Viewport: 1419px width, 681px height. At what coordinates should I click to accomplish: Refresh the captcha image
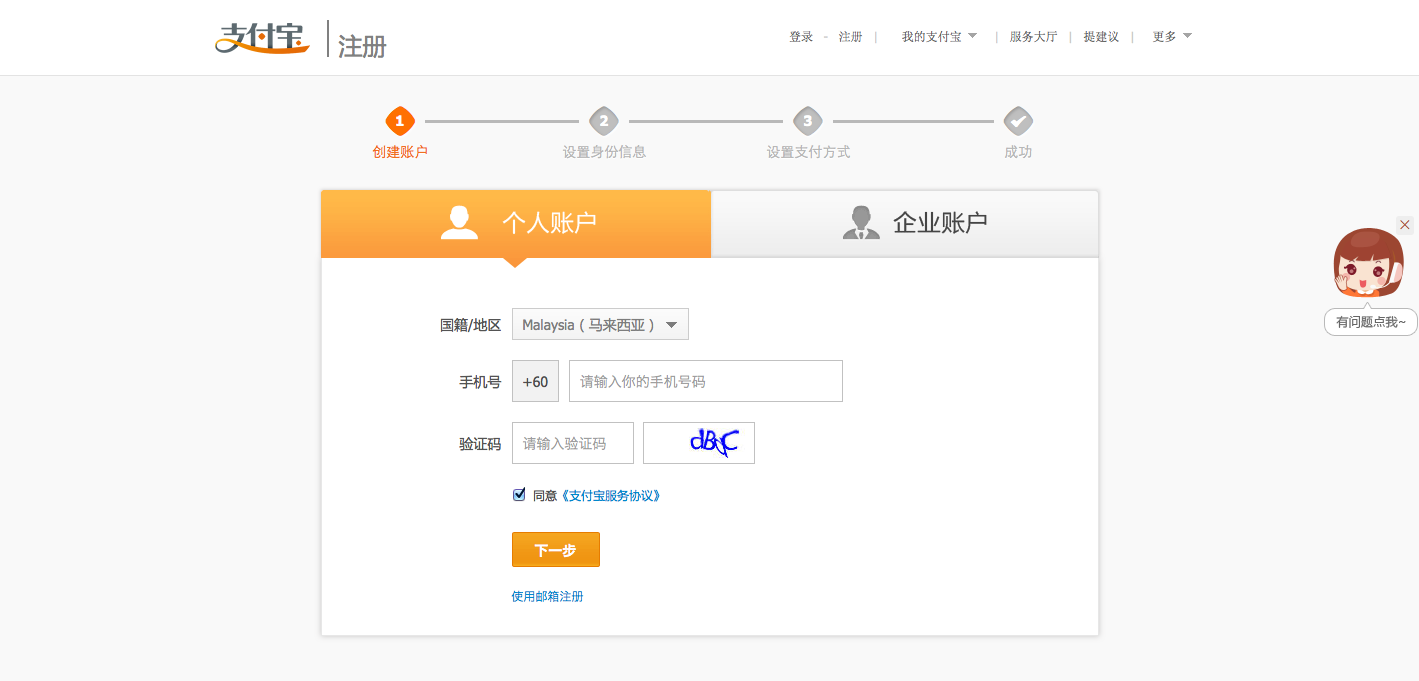pos(699,443)
